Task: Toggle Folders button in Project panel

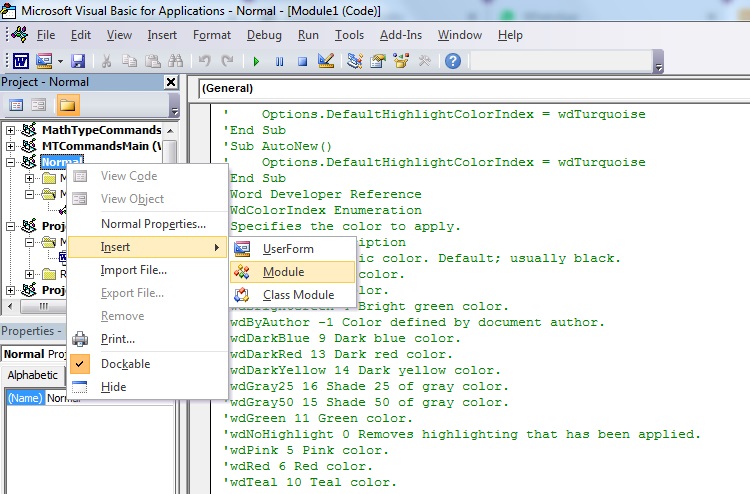Action: (x=67, y=105)
